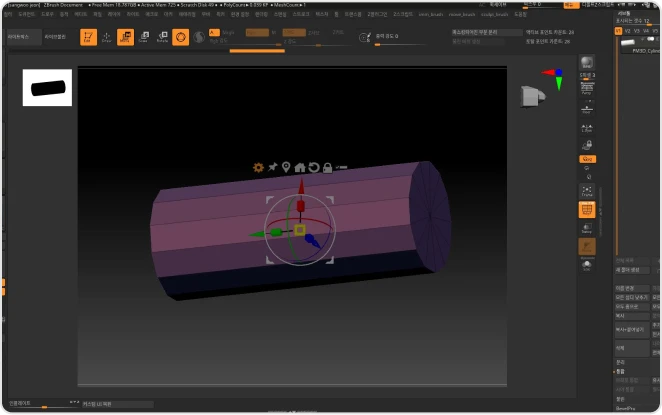The height and width of the screenshot is (415, 662).
Task: Click the 이름 변경 rename button
Action: tap(632, 288)
